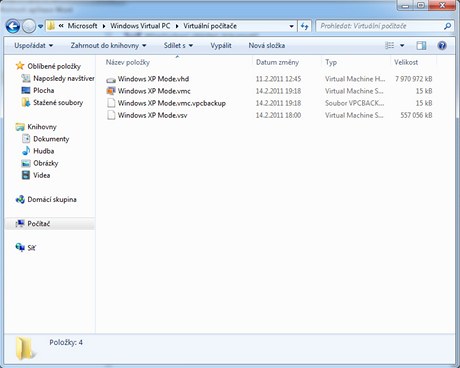Refresh the folder with the refresh button
Viewport: 460px width, 368px height.
pyautogui.click(x=304, y=26)
